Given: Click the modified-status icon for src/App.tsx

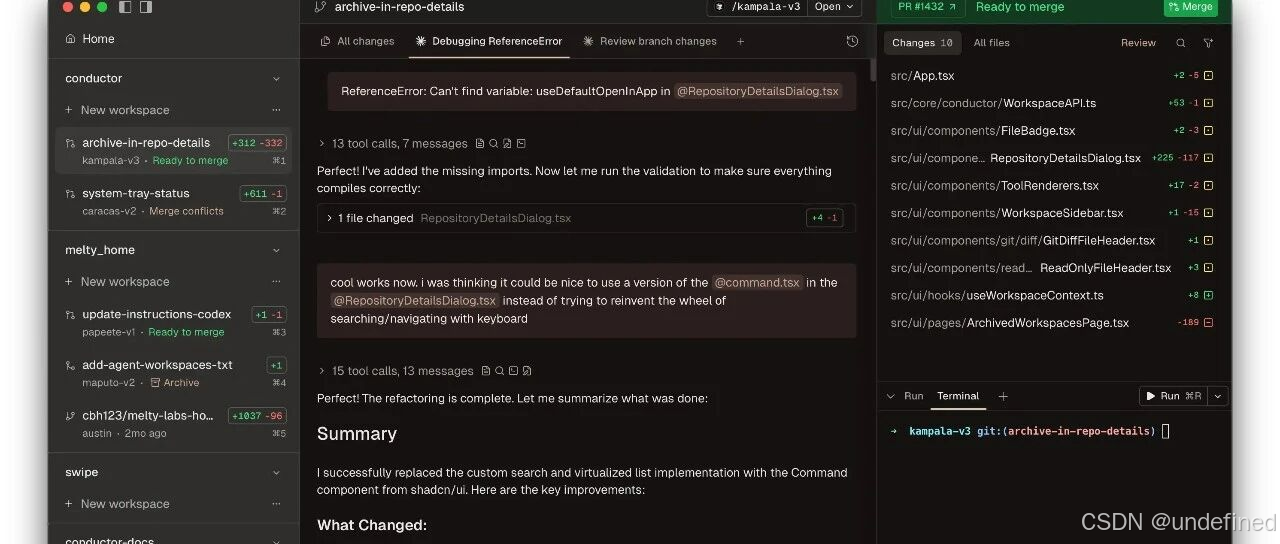Looking at the screenshot, I should [x=1208, y=76].
